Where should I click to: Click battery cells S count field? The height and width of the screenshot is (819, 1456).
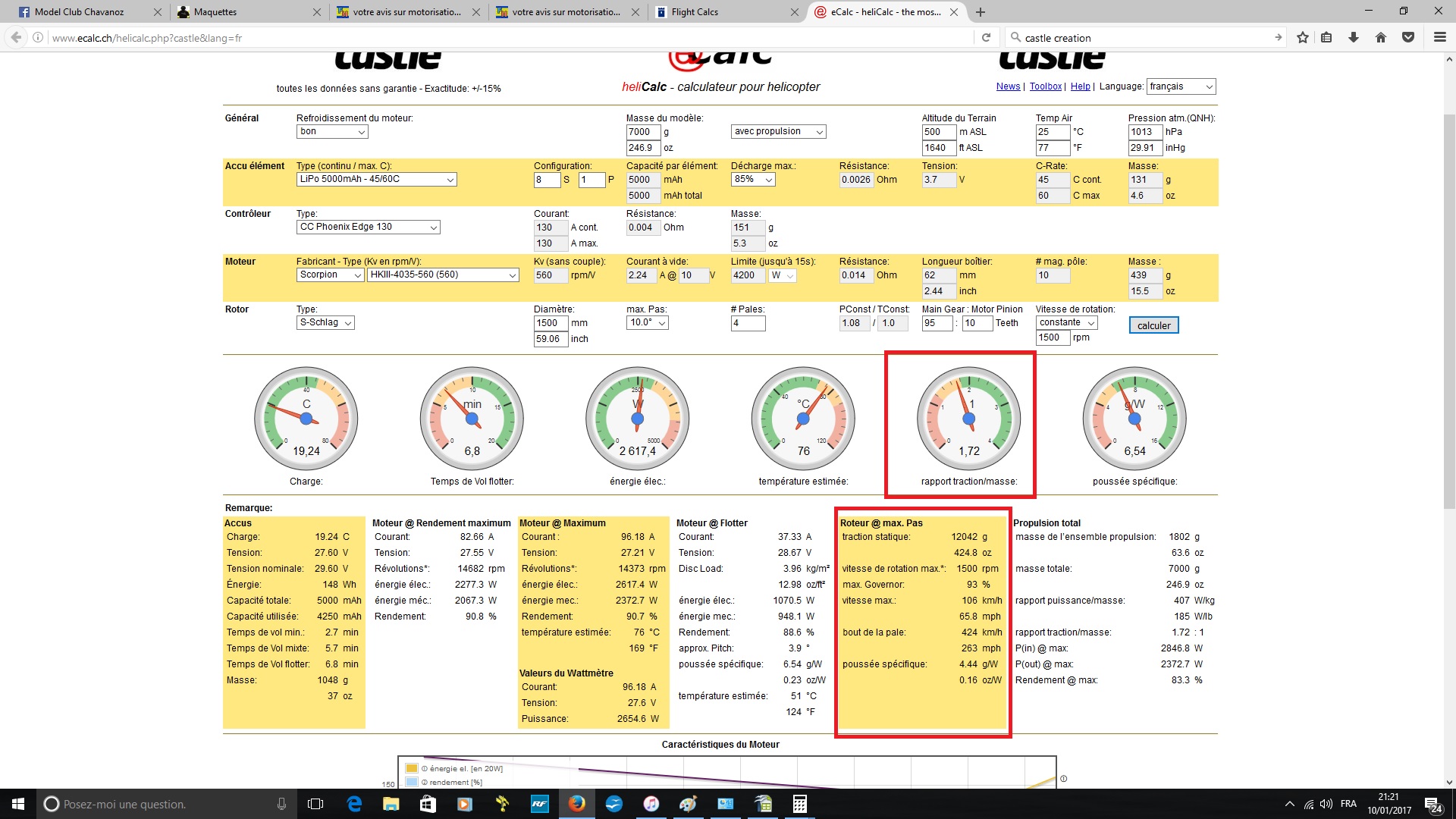coord(547,180)
